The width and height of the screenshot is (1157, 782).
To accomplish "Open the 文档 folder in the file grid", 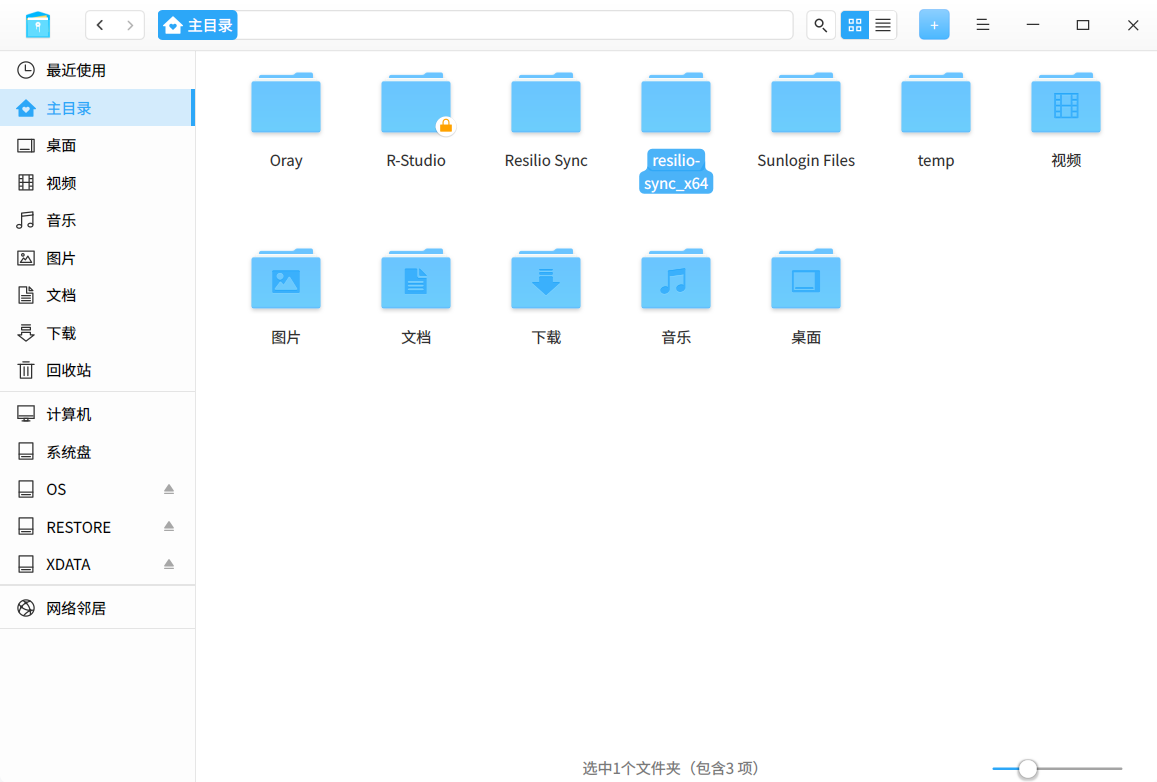I will pos(415,280).
